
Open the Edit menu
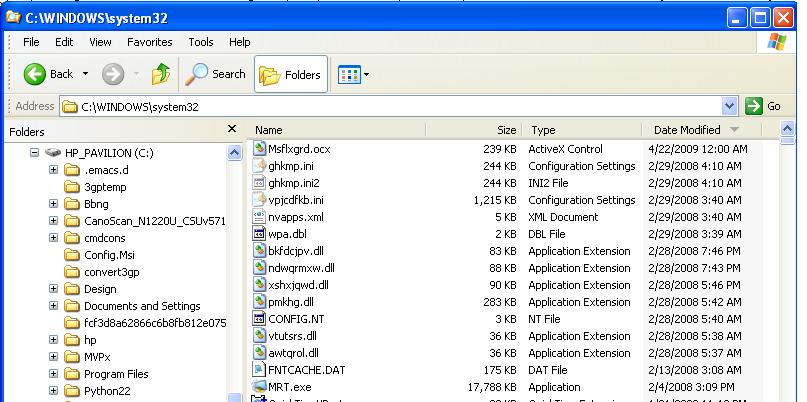(x=64, y=42)
